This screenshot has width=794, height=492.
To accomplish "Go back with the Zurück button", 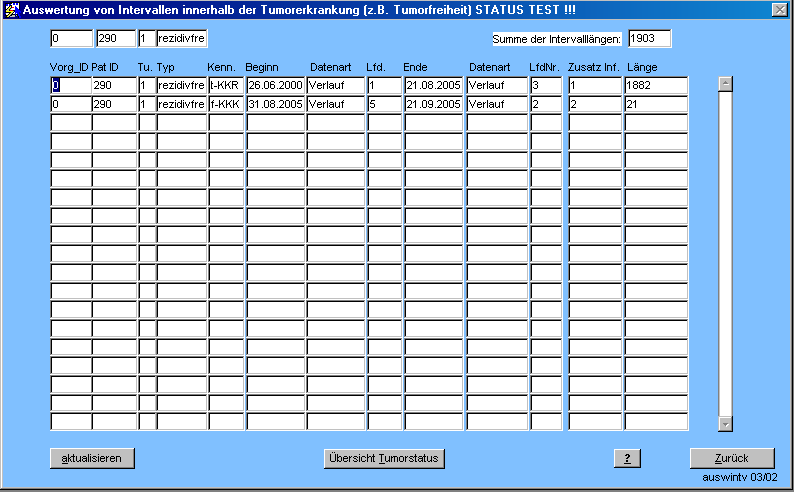I will 732,458.
